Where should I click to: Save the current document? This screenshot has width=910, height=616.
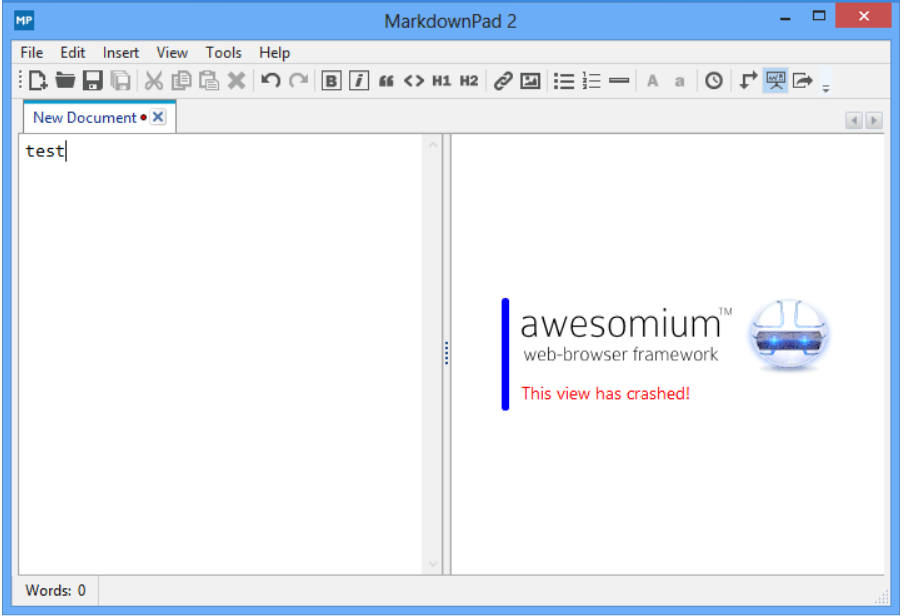pyautogui.click(x=93, y=81)
